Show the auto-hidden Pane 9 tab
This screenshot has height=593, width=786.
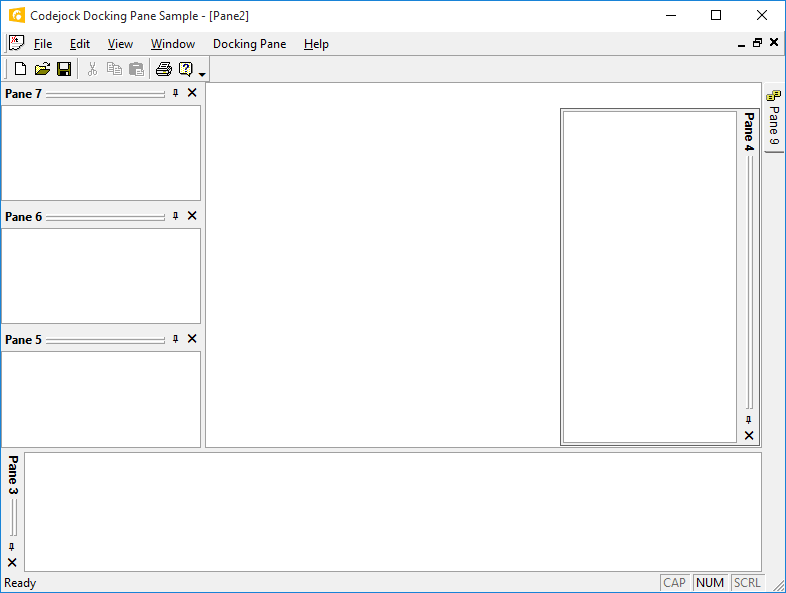coord(774,118)
